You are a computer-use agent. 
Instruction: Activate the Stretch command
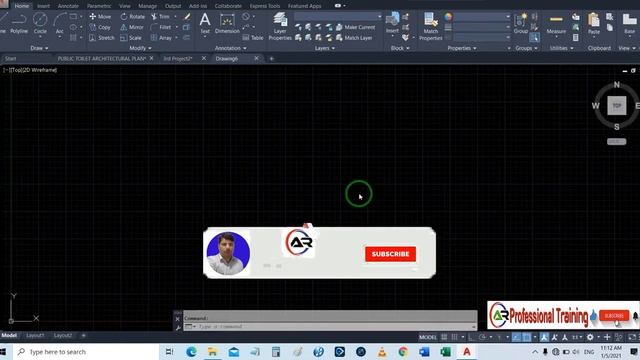click(102, 38)
